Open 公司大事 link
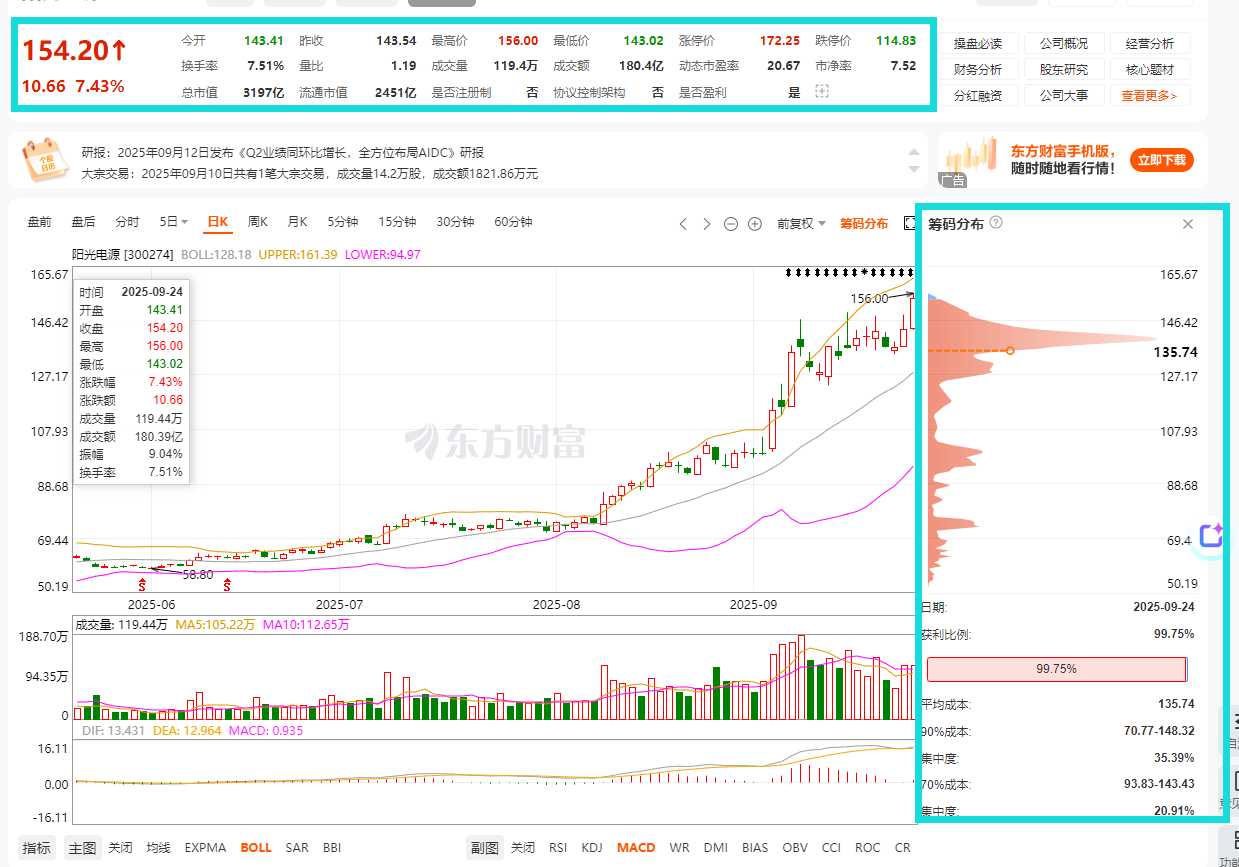 [x=1064, y=95]
